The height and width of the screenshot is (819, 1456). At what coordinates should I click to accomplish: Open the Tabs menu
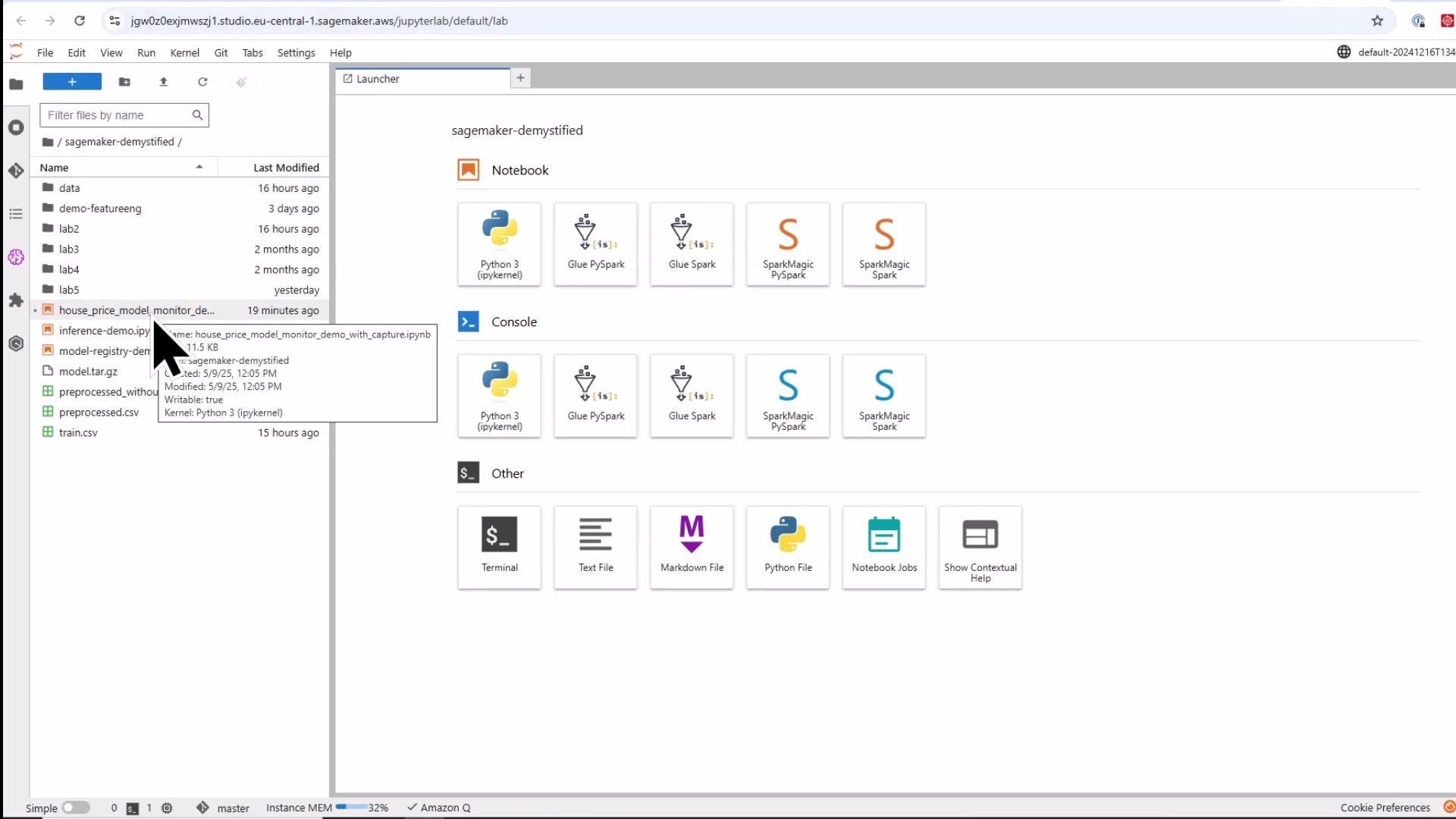[253, 53]
